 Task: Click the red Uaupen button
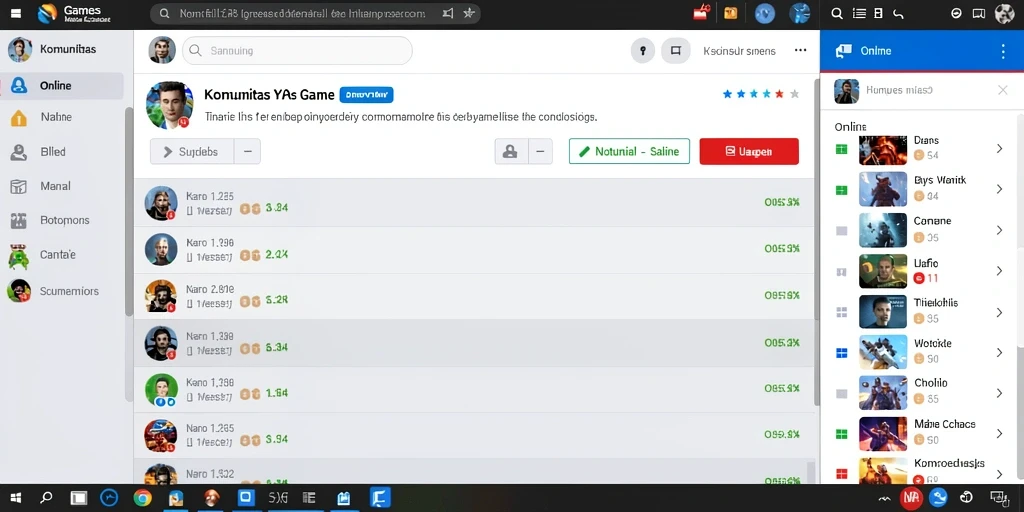pos(749,152)
